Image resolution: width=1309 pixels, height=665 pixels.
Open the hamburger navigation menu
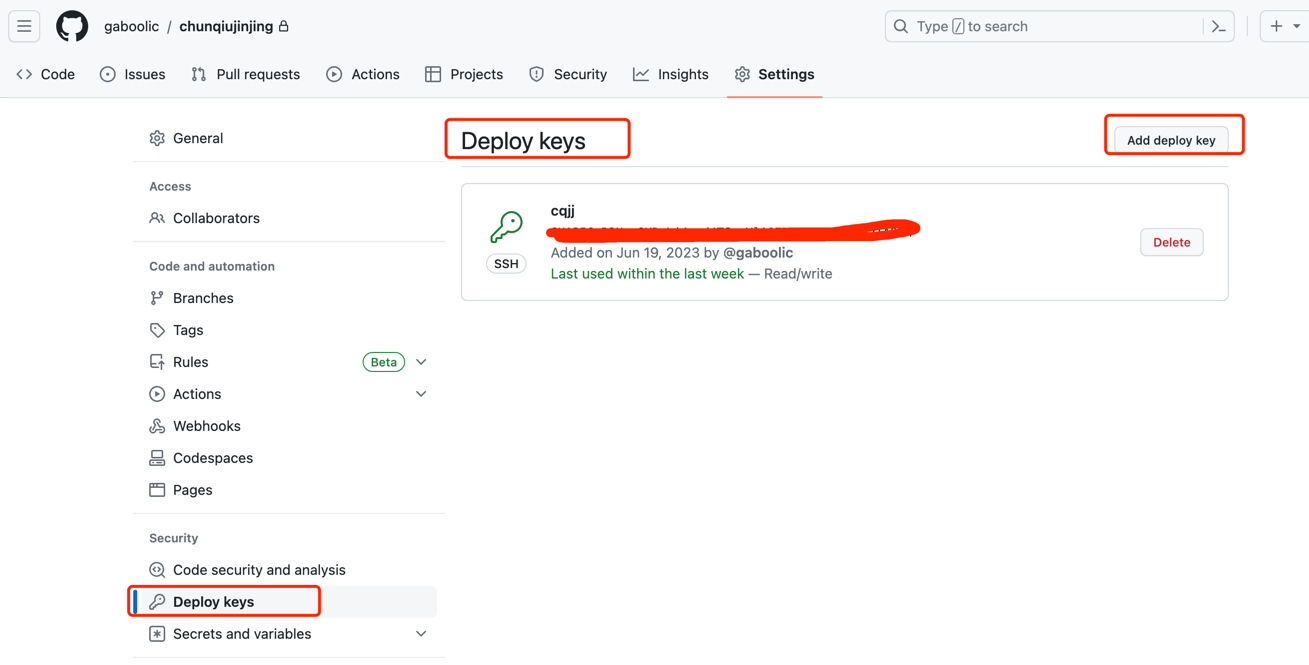pyautogui.click(x=24, y=27)
